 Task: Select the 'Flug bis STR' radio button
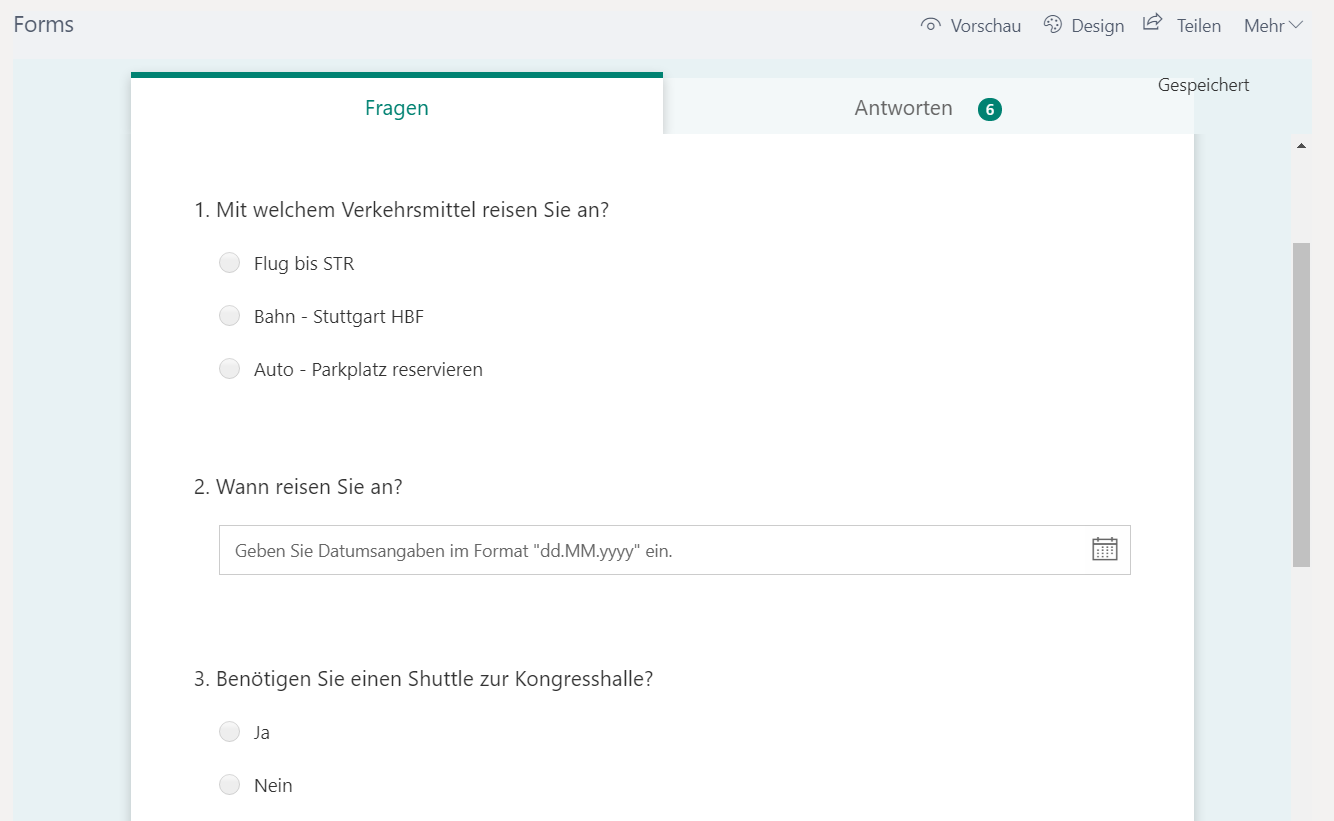pyautogui.click(x=230, y=263)
